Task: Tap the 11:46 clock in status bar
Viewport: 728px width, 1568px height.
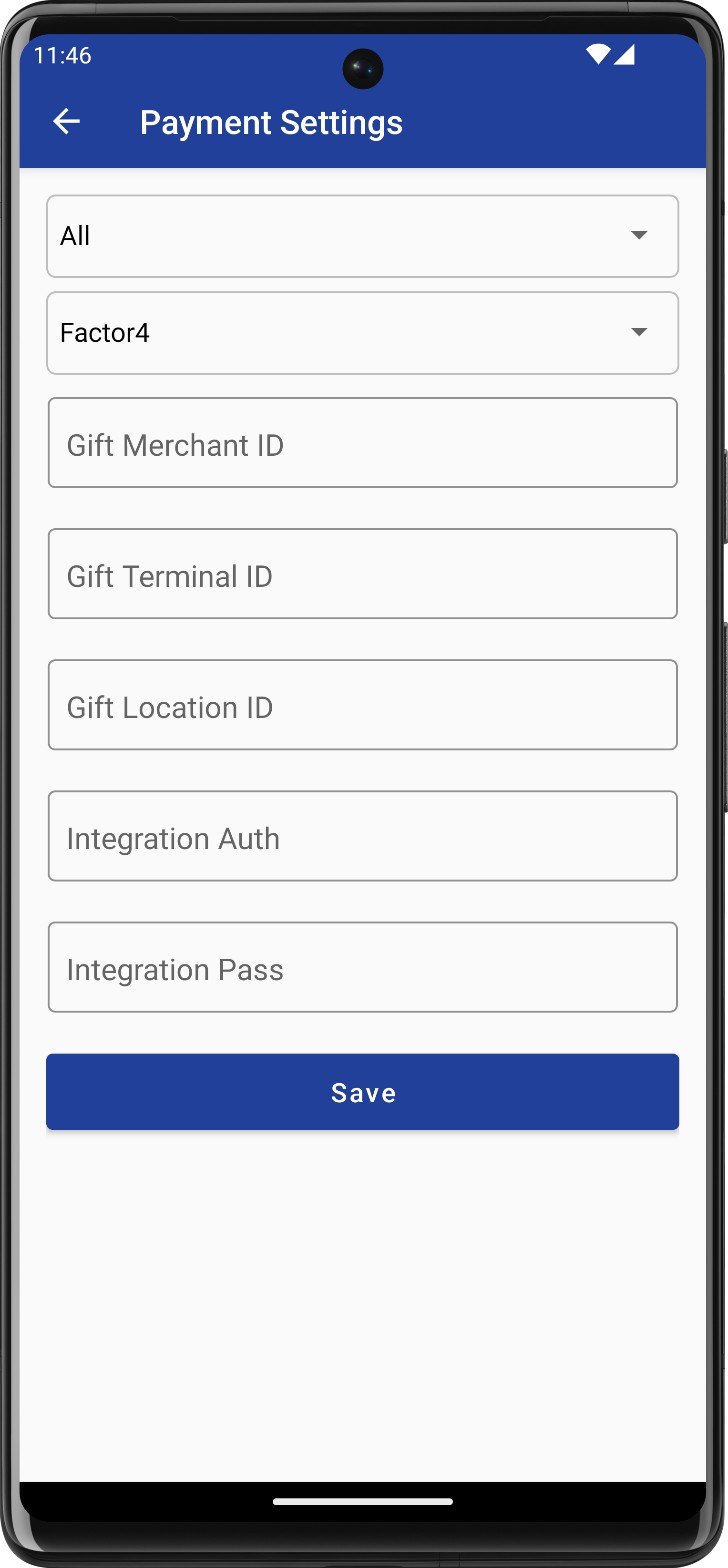Action: tap(63, 55)
